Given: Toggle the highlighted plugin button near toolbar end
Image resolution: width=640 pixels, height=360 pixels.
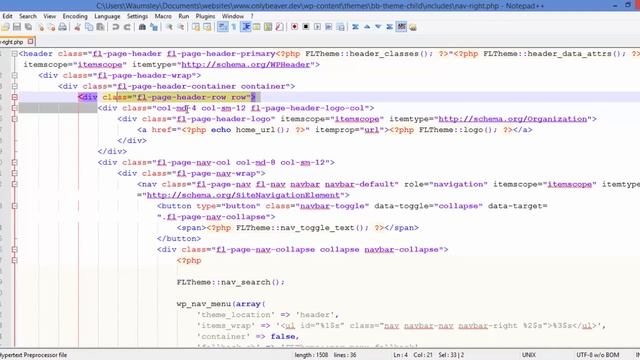Looking at the screenshot, I should [x=401, y=27].
